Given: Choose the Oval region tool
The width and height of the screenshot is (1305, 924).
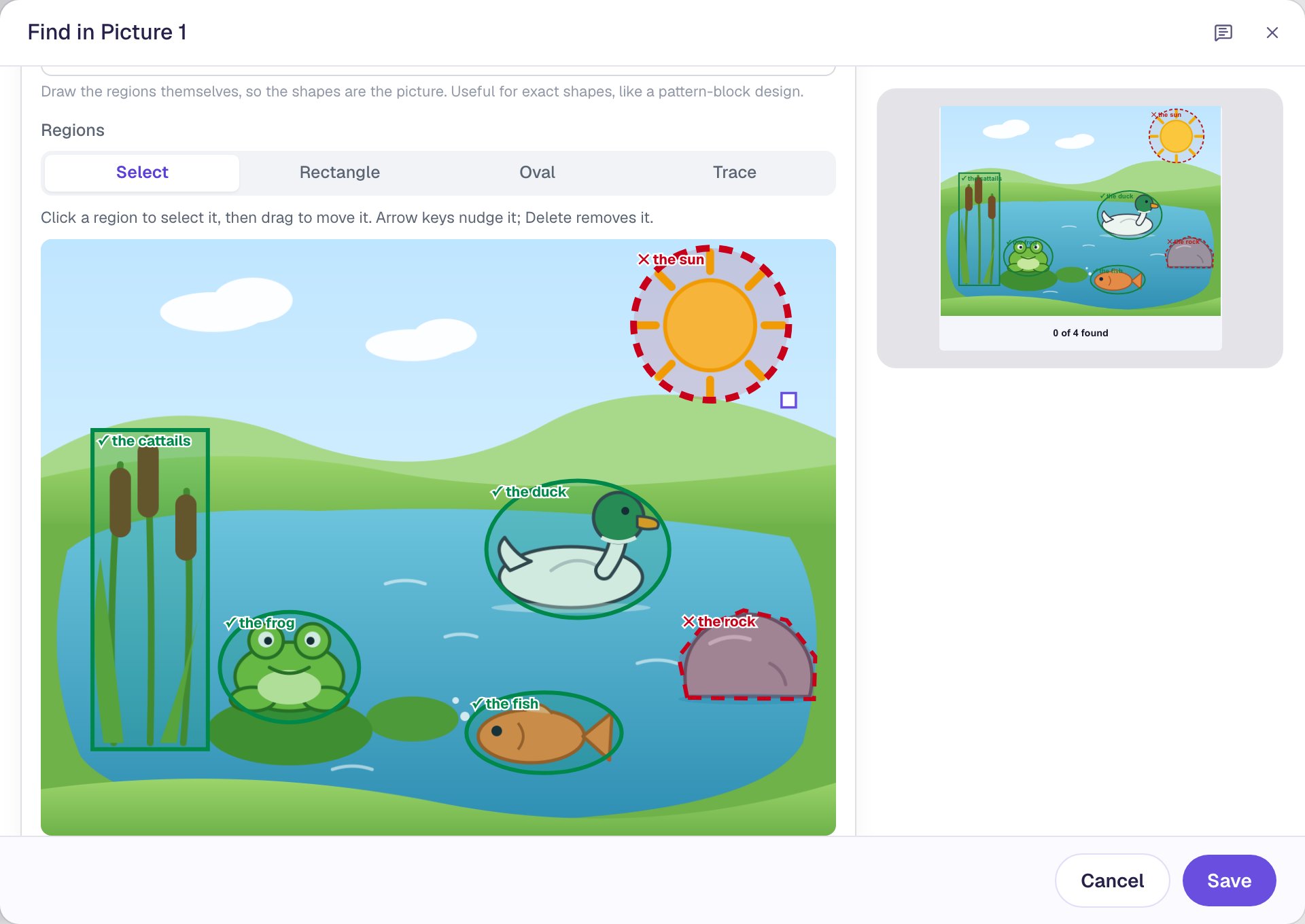Looking at the screenshot, I should point(537,173).
